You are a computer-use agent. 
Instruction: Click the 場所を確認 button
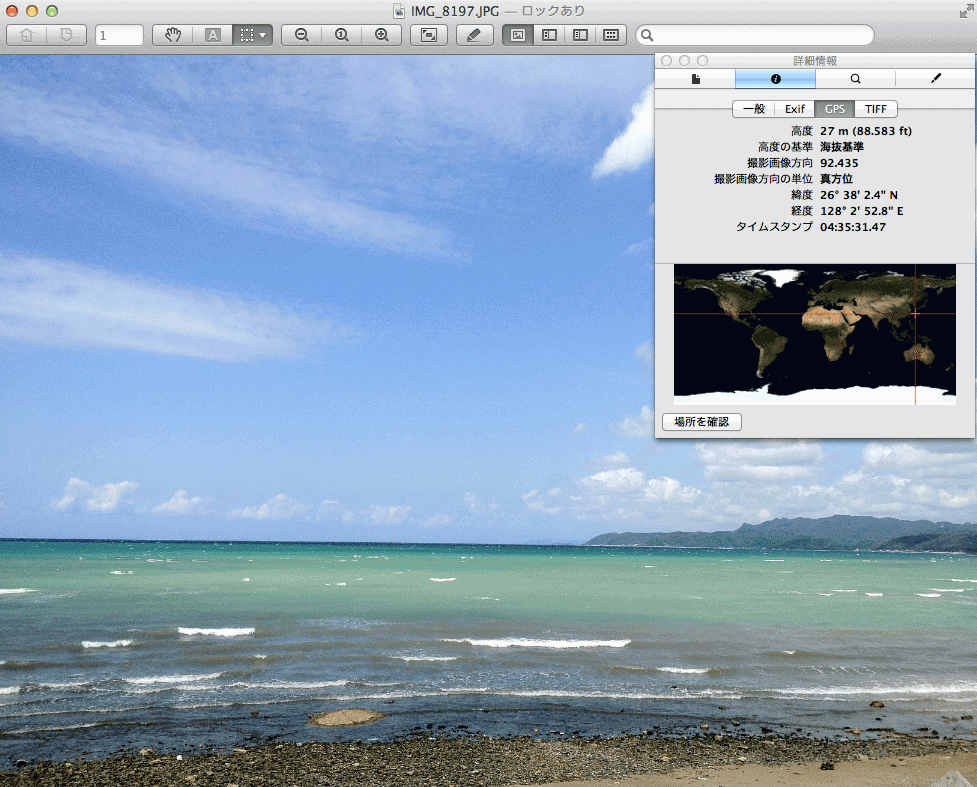702,422
